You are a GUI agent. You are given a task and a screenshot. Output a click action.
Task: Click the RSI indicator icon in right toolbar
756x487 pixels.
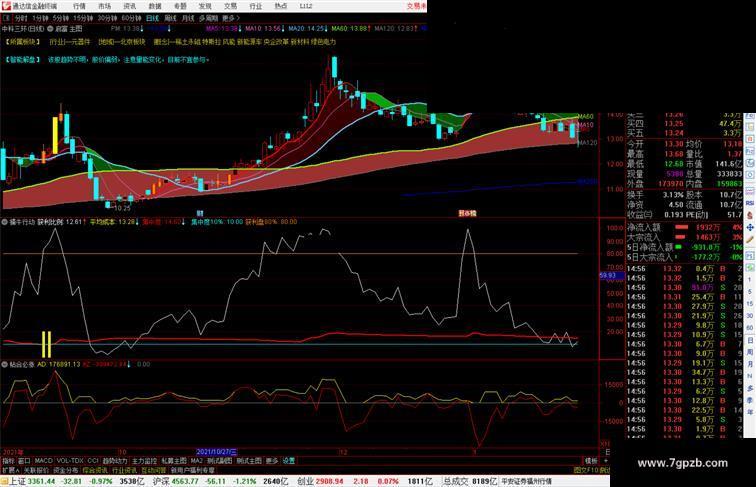pos(750,203)
